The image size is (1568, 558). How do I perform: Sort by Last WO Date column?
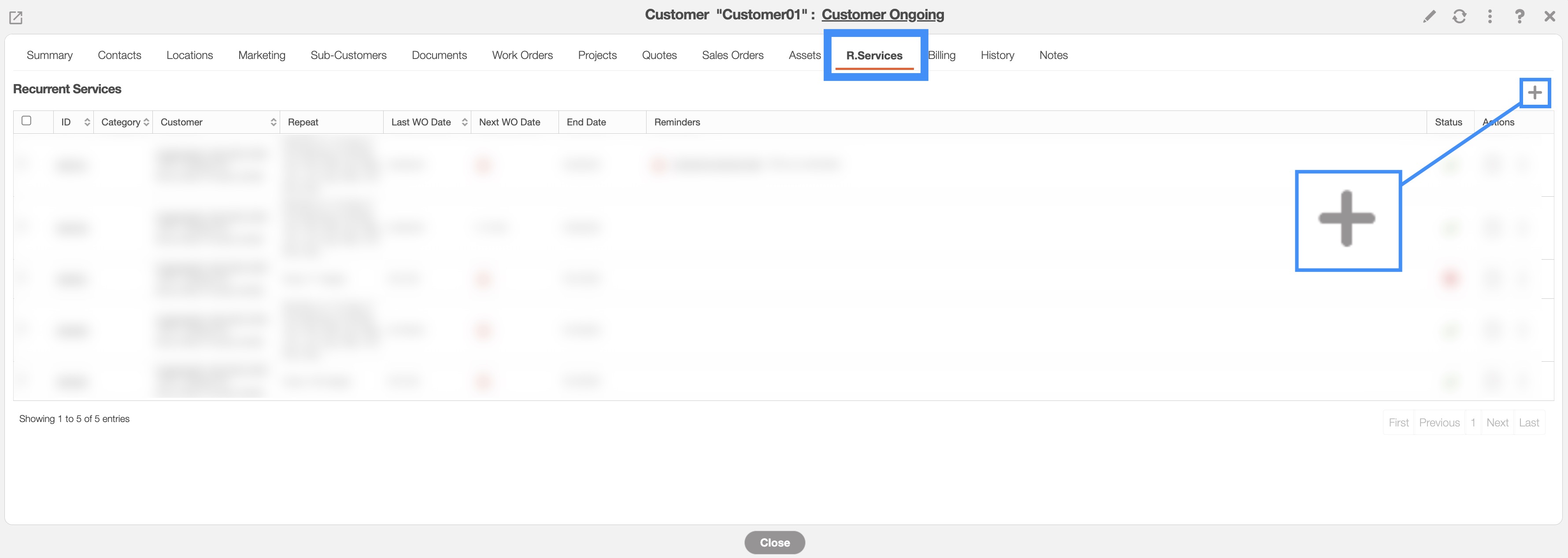coord(464,122)
